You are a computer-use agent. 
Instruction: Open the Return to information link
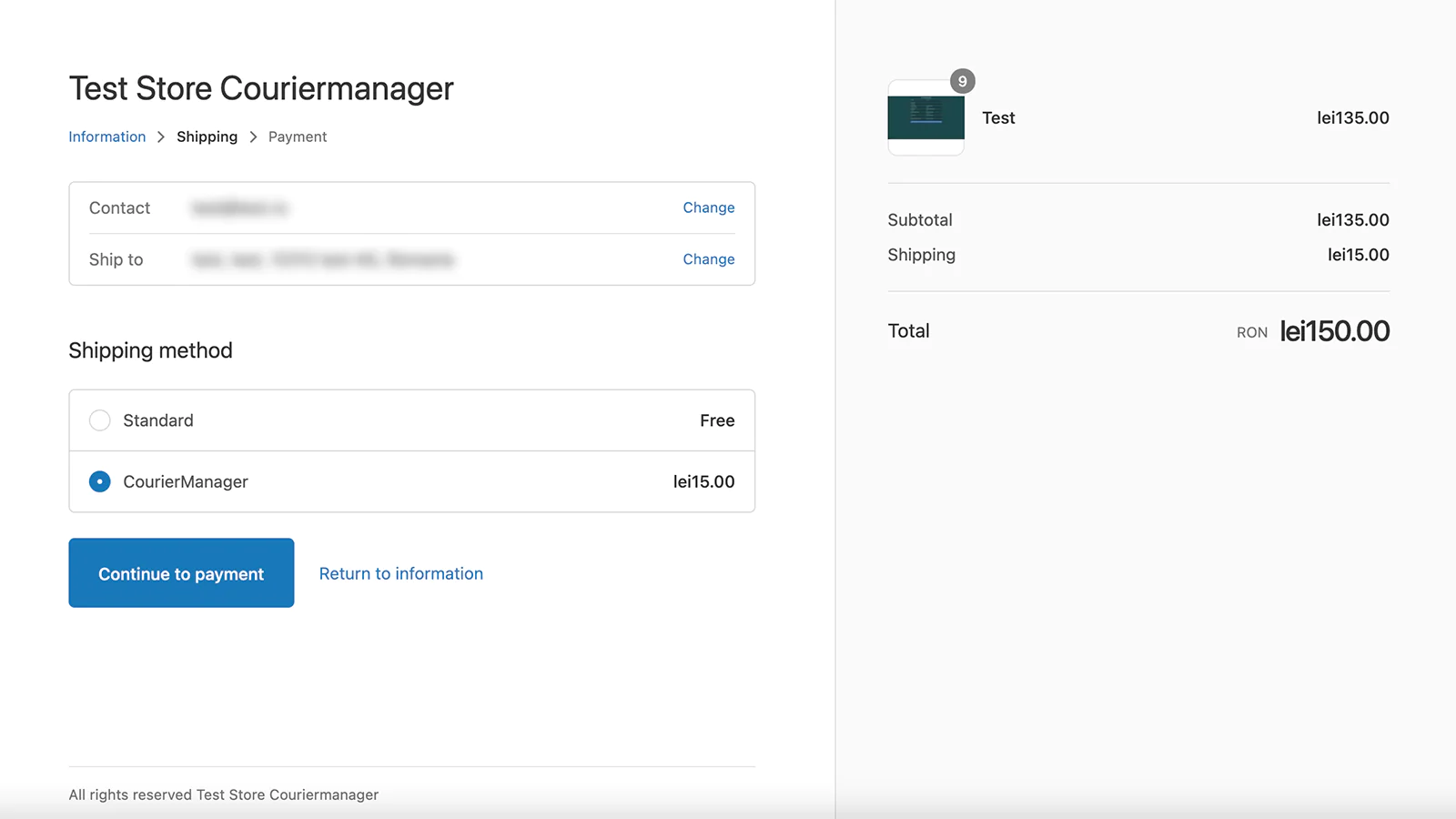tap(401, 573)
